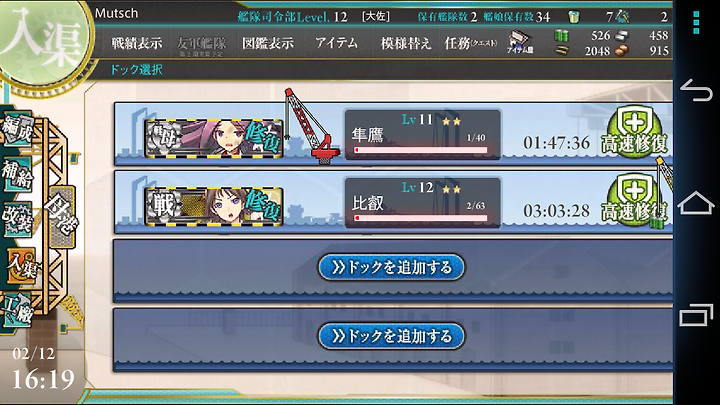Image resolution: width=720 pixels, height=405 pixels.
Task: Open the 工廠 factory side icon
Action: (17, 310)
